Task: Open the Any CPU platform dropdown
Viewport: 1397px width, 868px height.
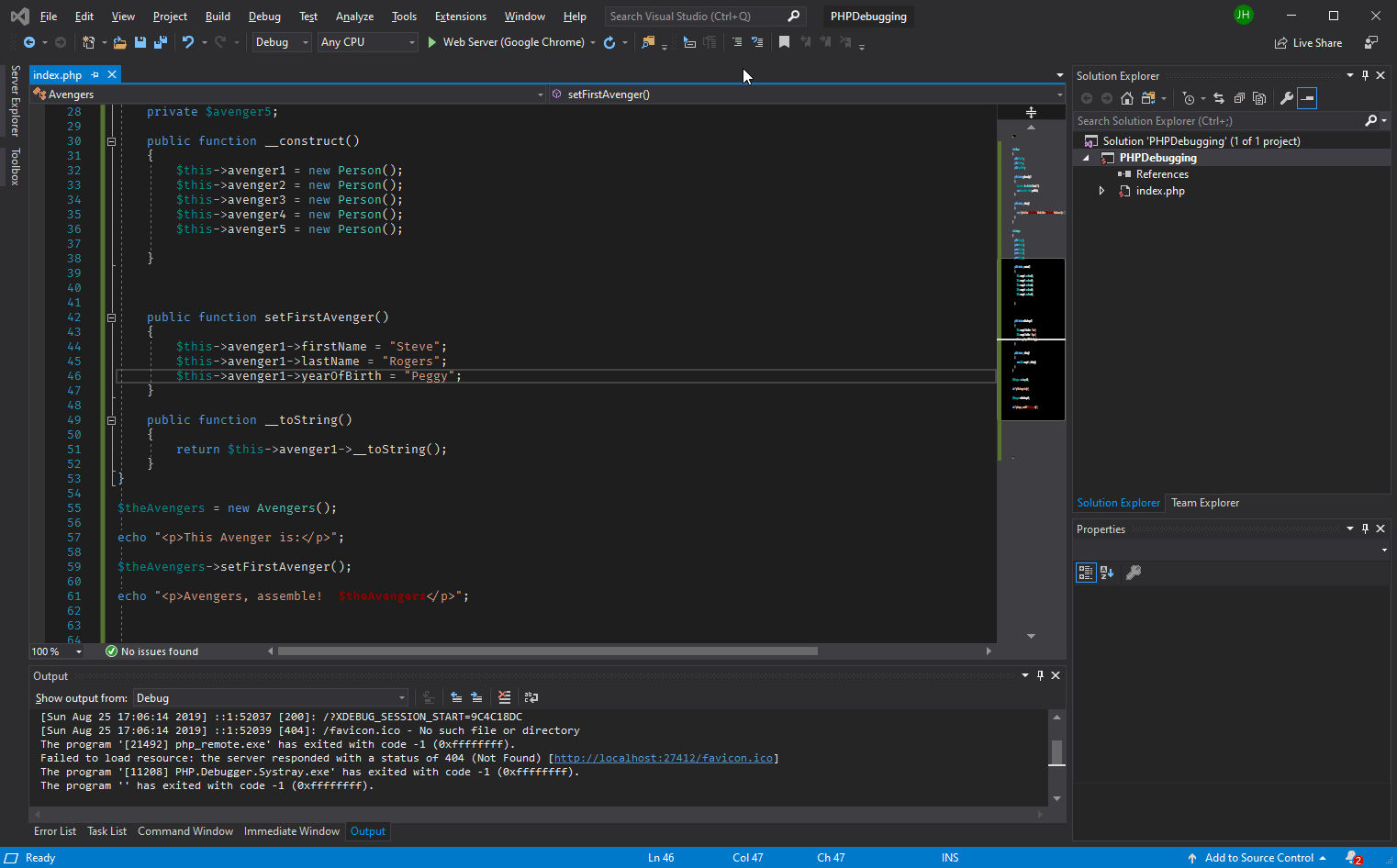Action: click(x=367, y=42)
